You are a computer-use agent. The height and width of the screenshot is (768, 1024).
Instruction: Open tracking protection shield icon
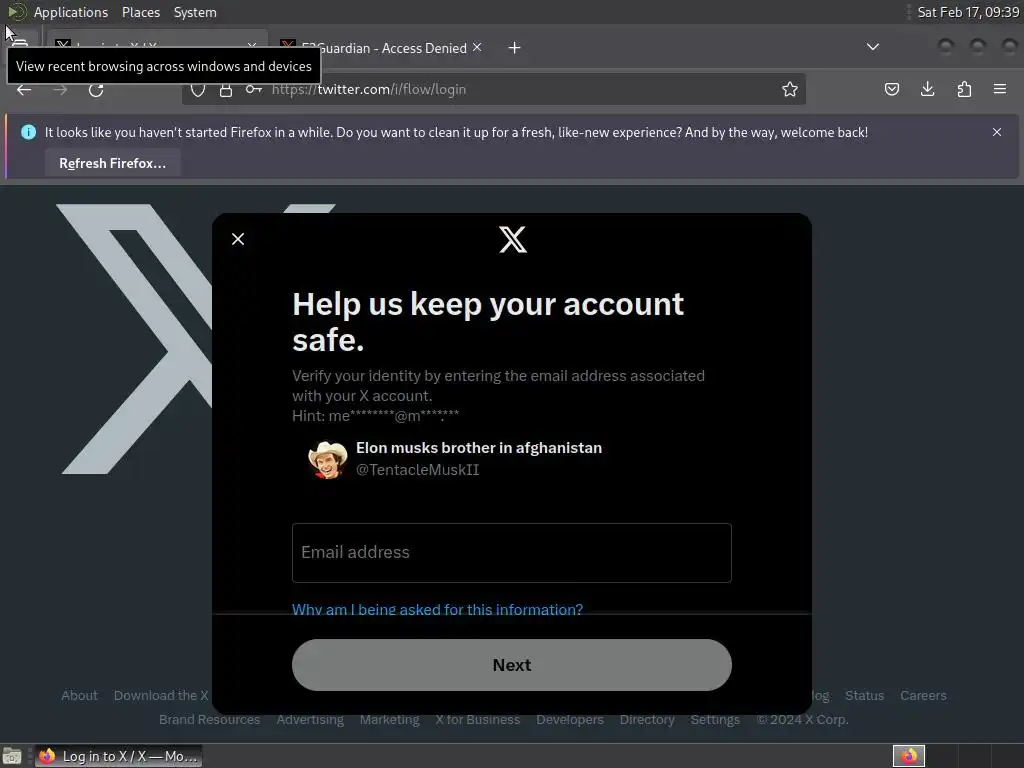click(x=197, y=89)
